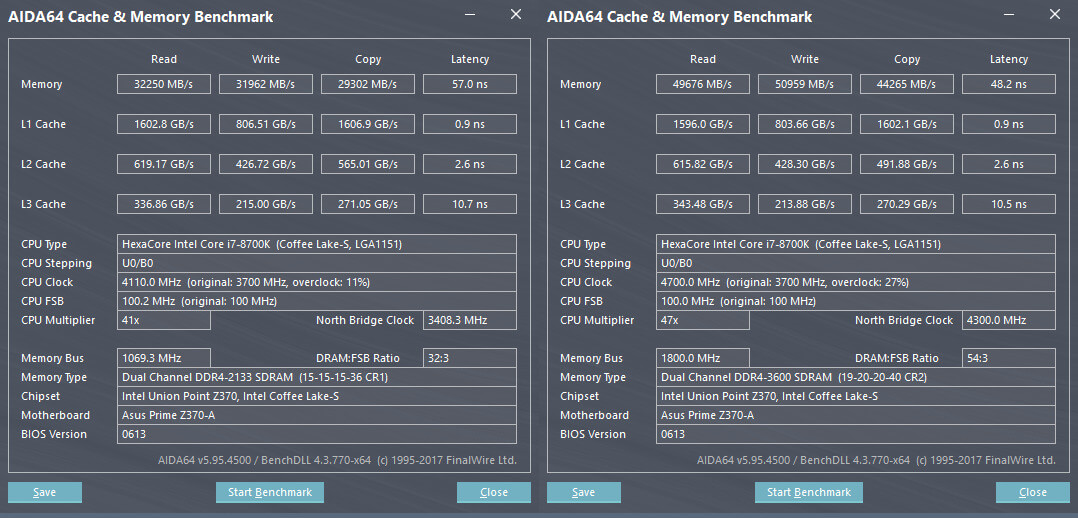This screenshot has height=518, width=1078.
Task: Close left AIDA64 window via title bar X
Action: [x=516, y=15]
